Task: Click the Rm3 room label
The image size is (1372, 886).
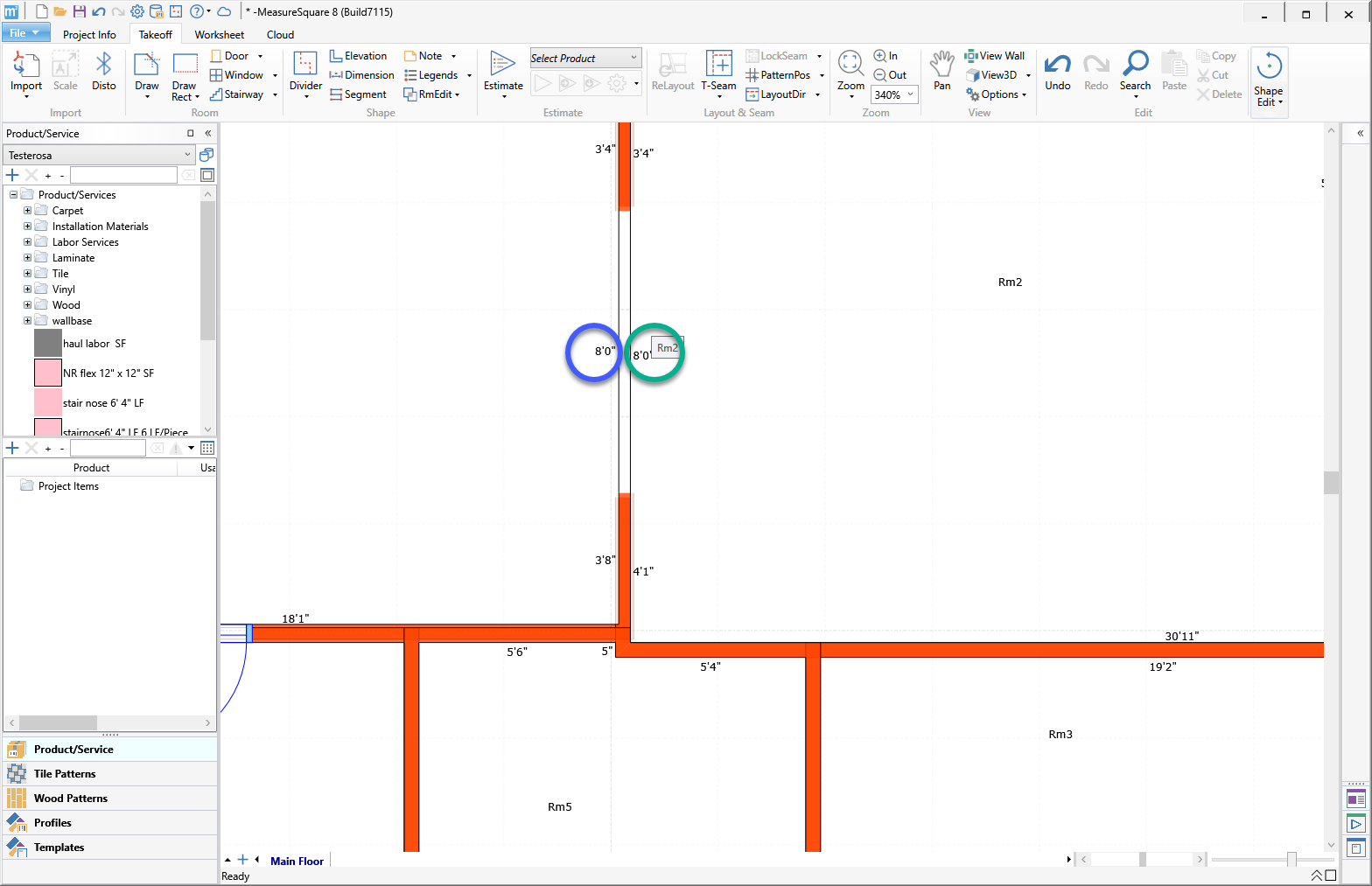Action: point(1060,735)
